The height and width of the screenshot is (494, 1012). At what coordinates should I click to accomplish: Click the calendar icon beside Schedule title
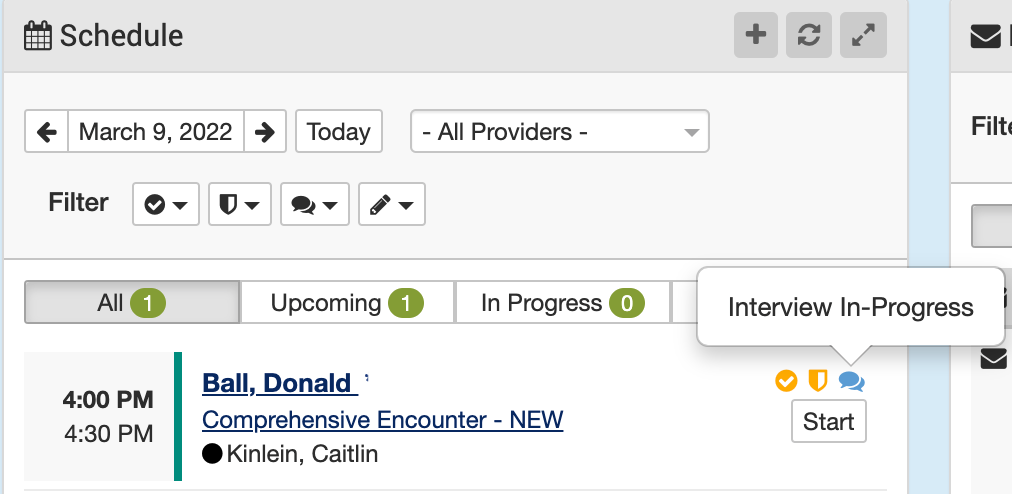tap(38, 37)
